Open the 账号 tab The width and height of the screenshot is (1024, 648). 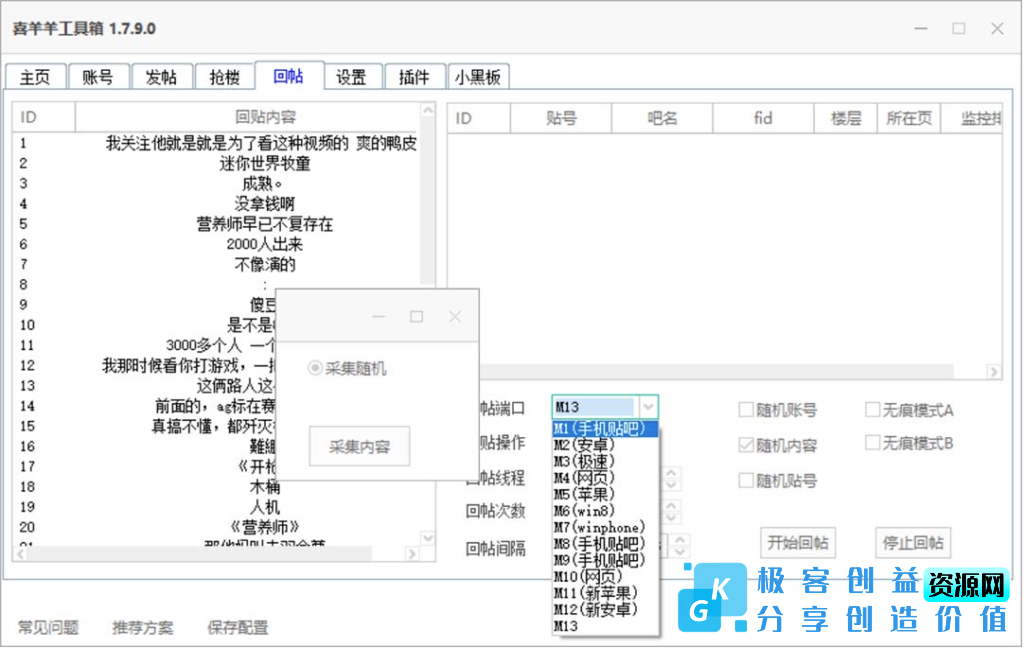coord(98,75)
